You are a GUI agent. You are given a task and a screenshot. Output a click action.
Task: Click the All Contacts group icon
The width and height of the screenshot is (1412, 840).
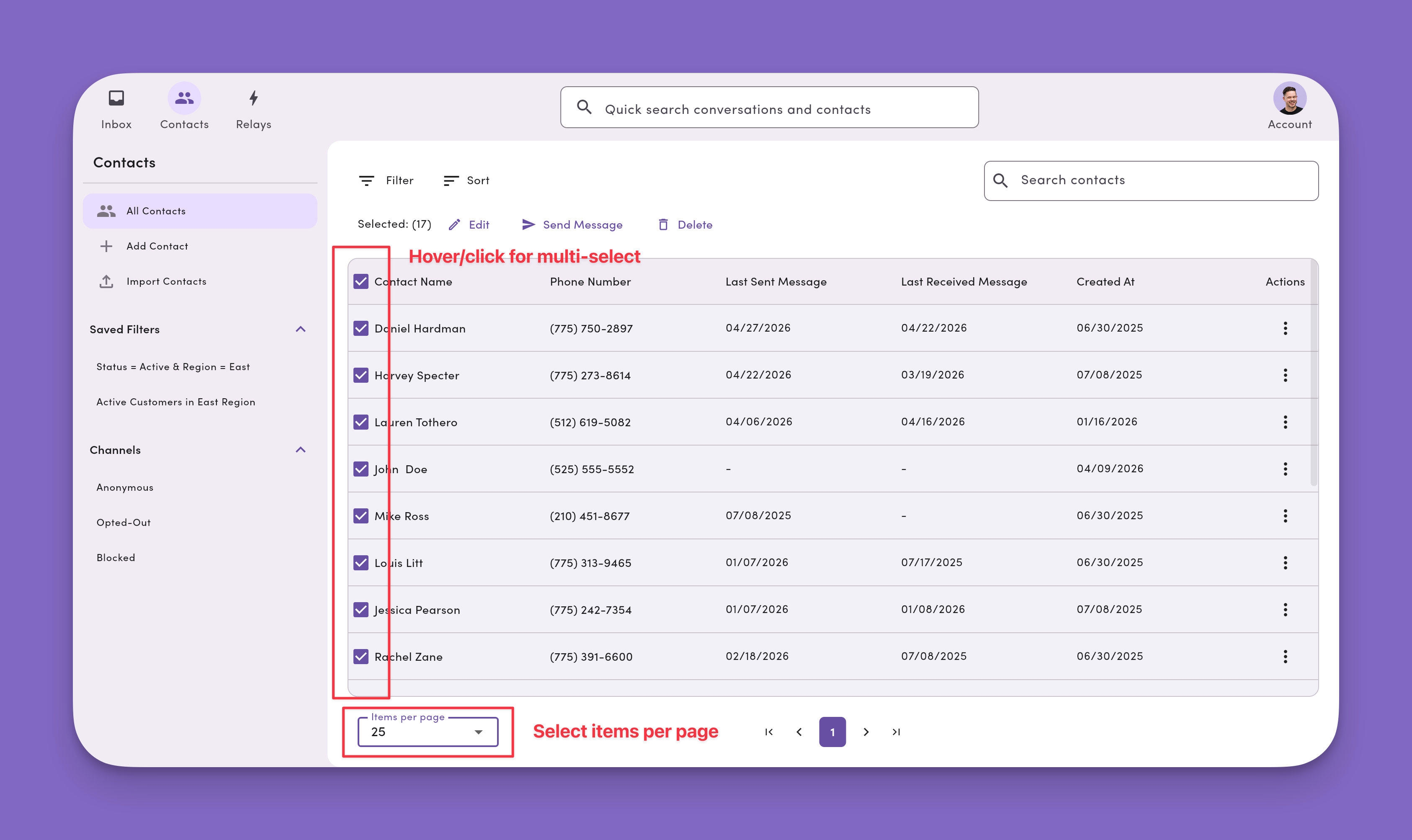pyautogui.click(x=106, y=211)
